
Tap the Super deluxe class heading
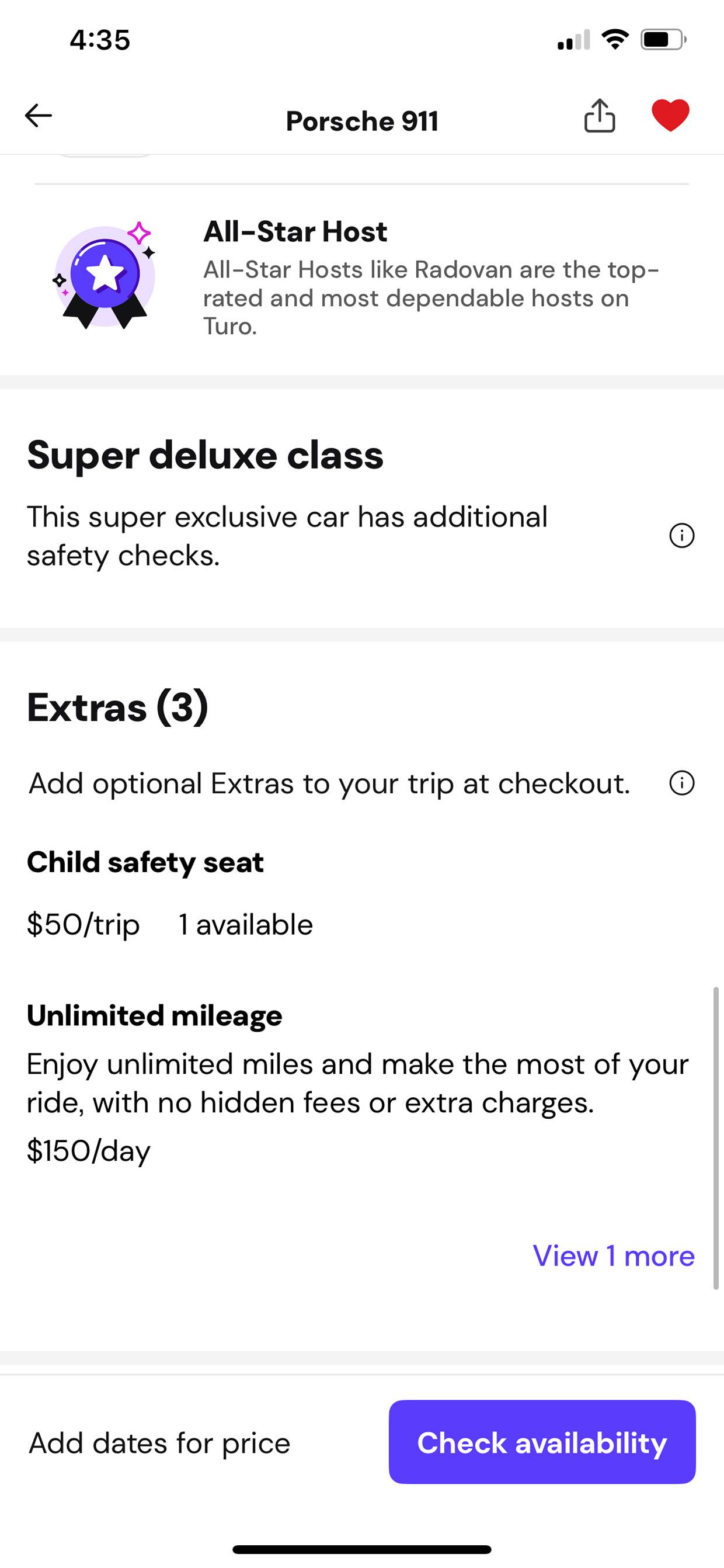click(x=205, y=455)
